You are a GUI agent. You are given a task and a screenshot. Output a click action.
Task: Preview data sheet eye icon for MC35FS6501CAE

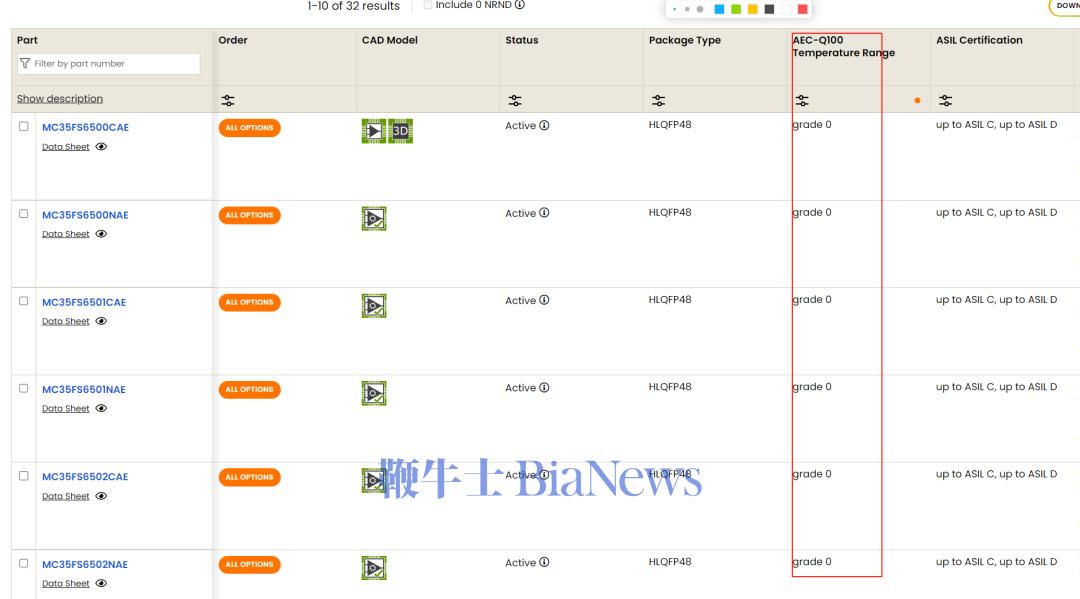coord(101,322)
